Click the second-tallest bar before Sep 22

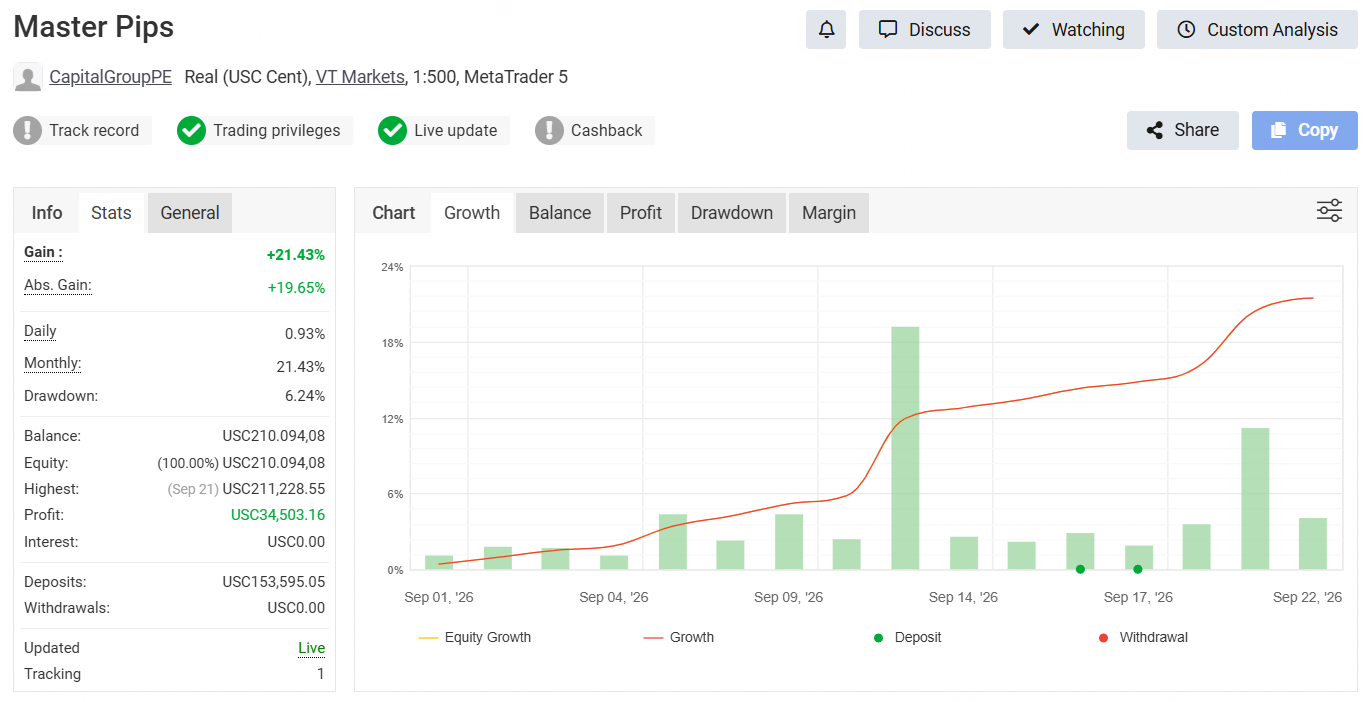point(1255,499)
